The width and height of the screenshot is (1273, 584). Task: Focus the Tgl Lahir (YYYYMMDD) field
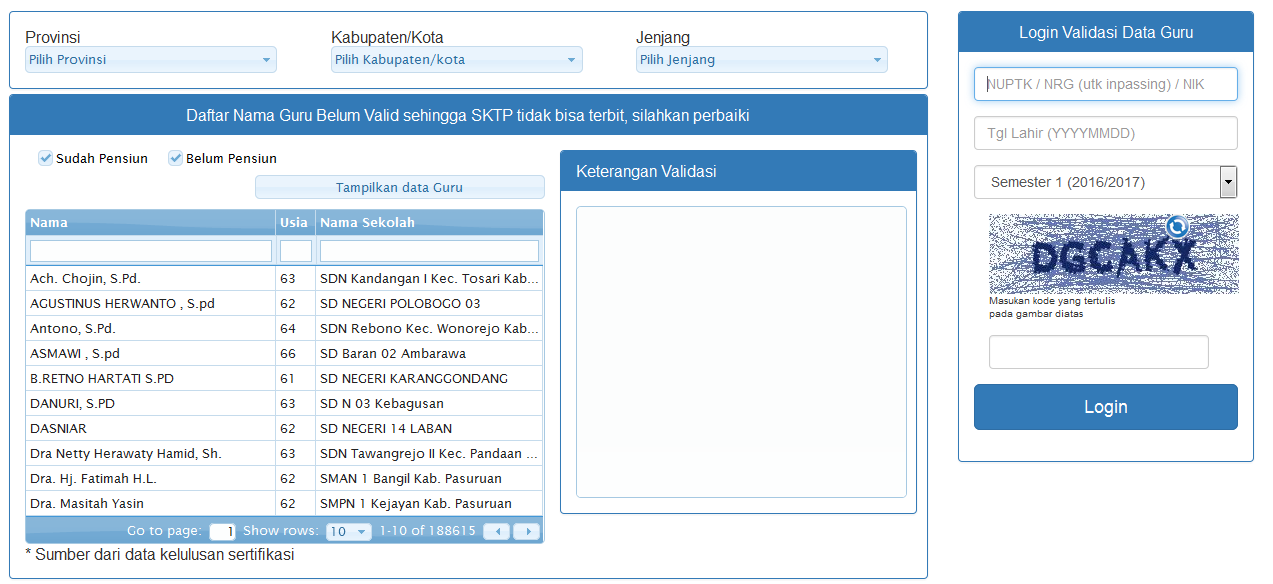pyautogui.click(x=1106, y=133)
